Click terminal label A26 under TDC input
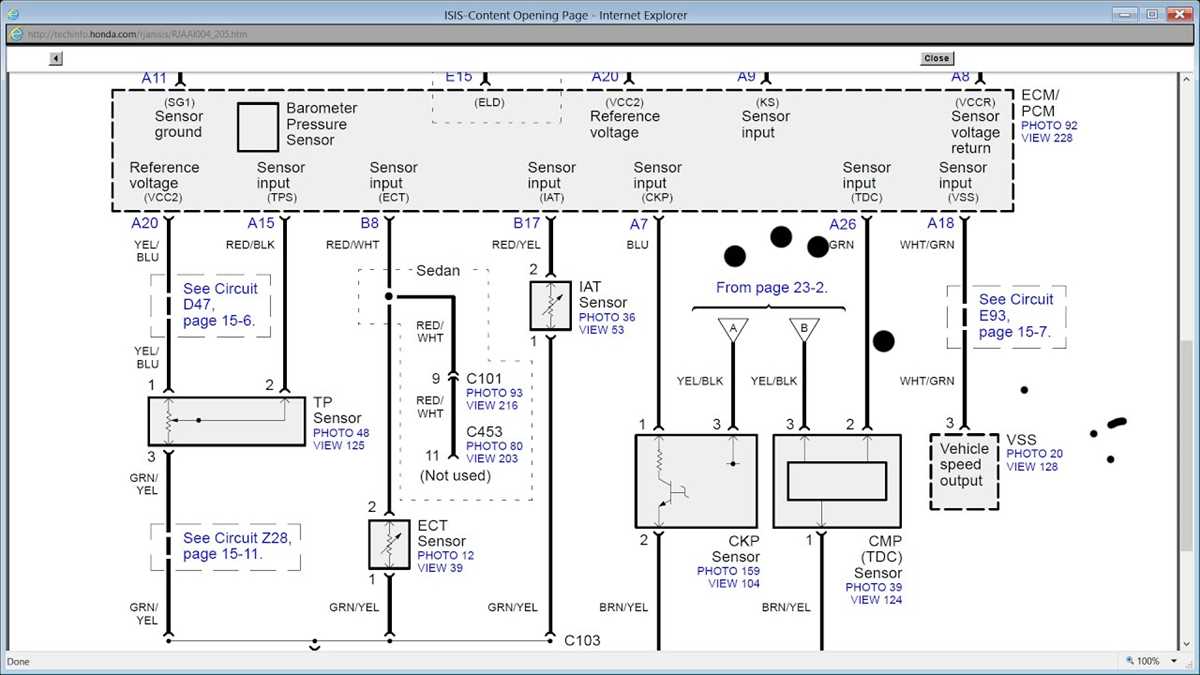 tap(843, 224)
